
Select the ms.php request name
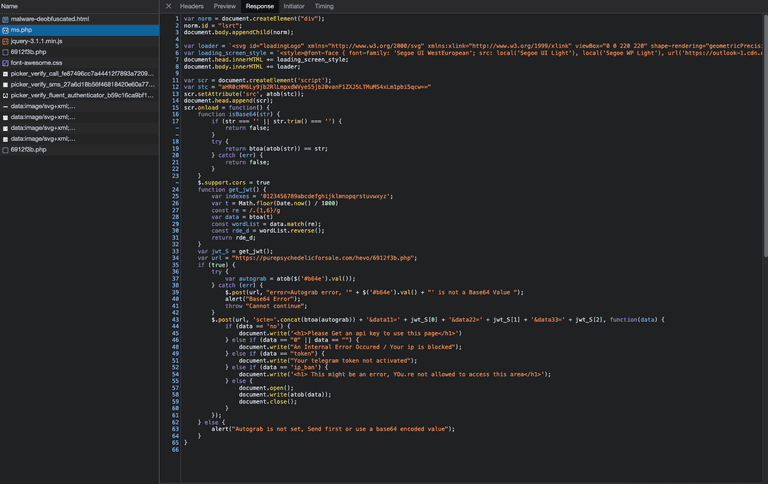coord(21,30)
